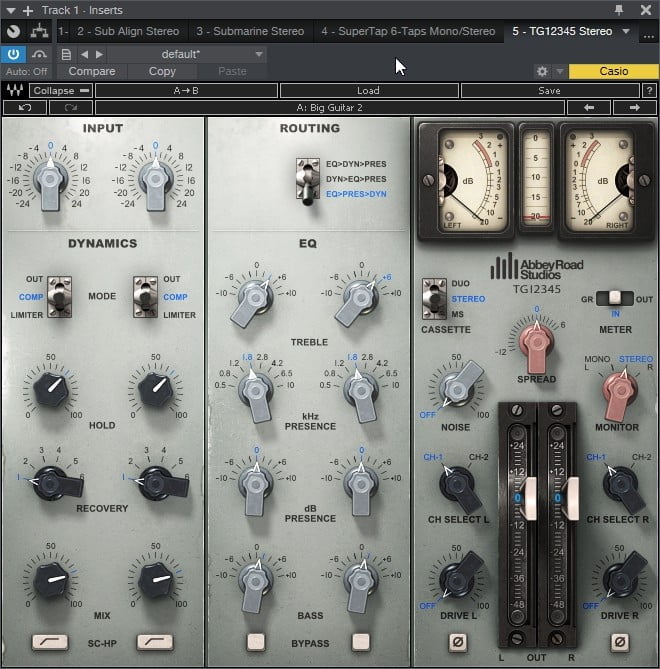Click the center gain reduction meter
Viewport: 660px width, 669px height.
(536, 181)
